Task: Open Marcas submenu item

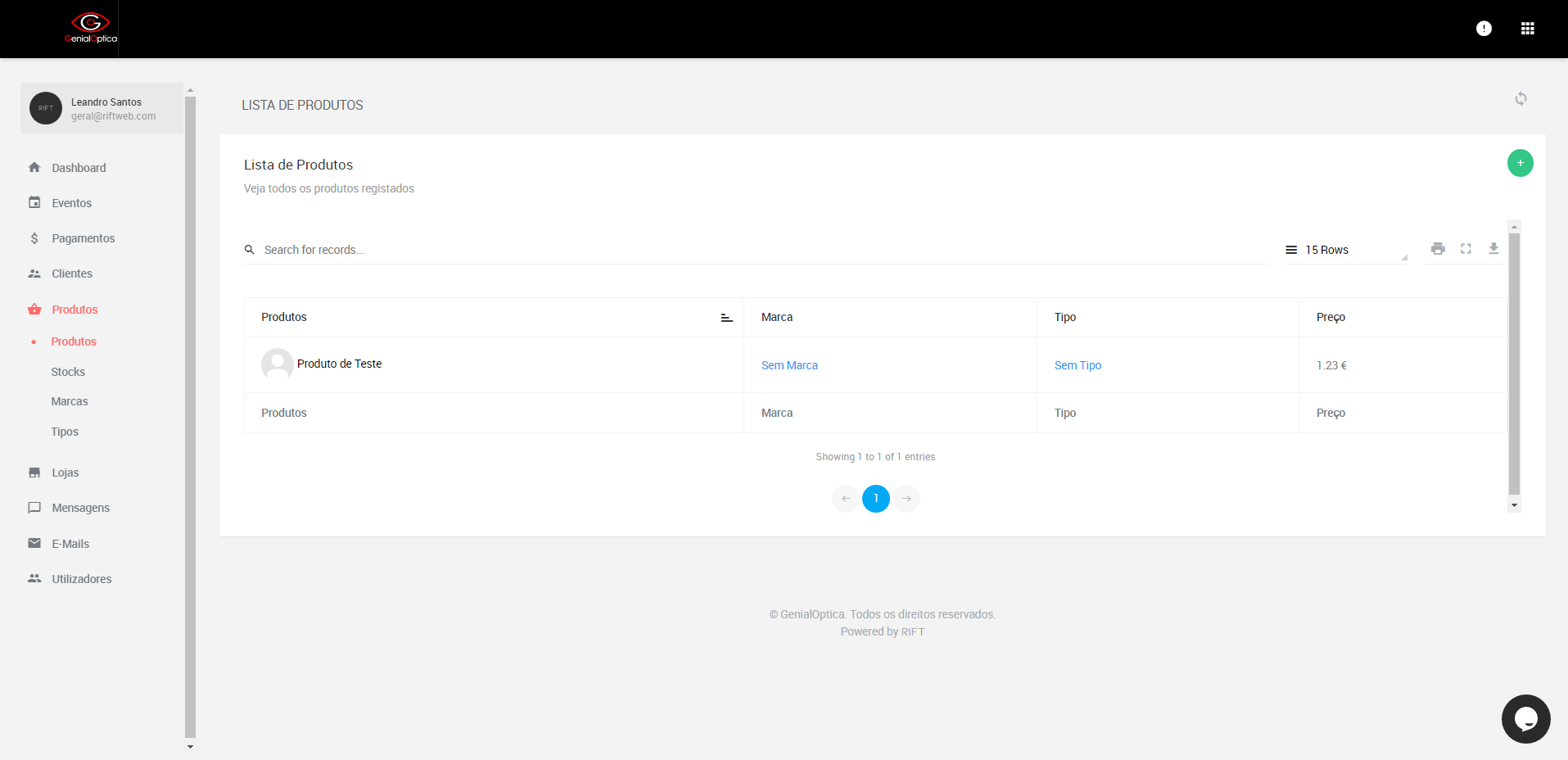Action: (70, 401)
